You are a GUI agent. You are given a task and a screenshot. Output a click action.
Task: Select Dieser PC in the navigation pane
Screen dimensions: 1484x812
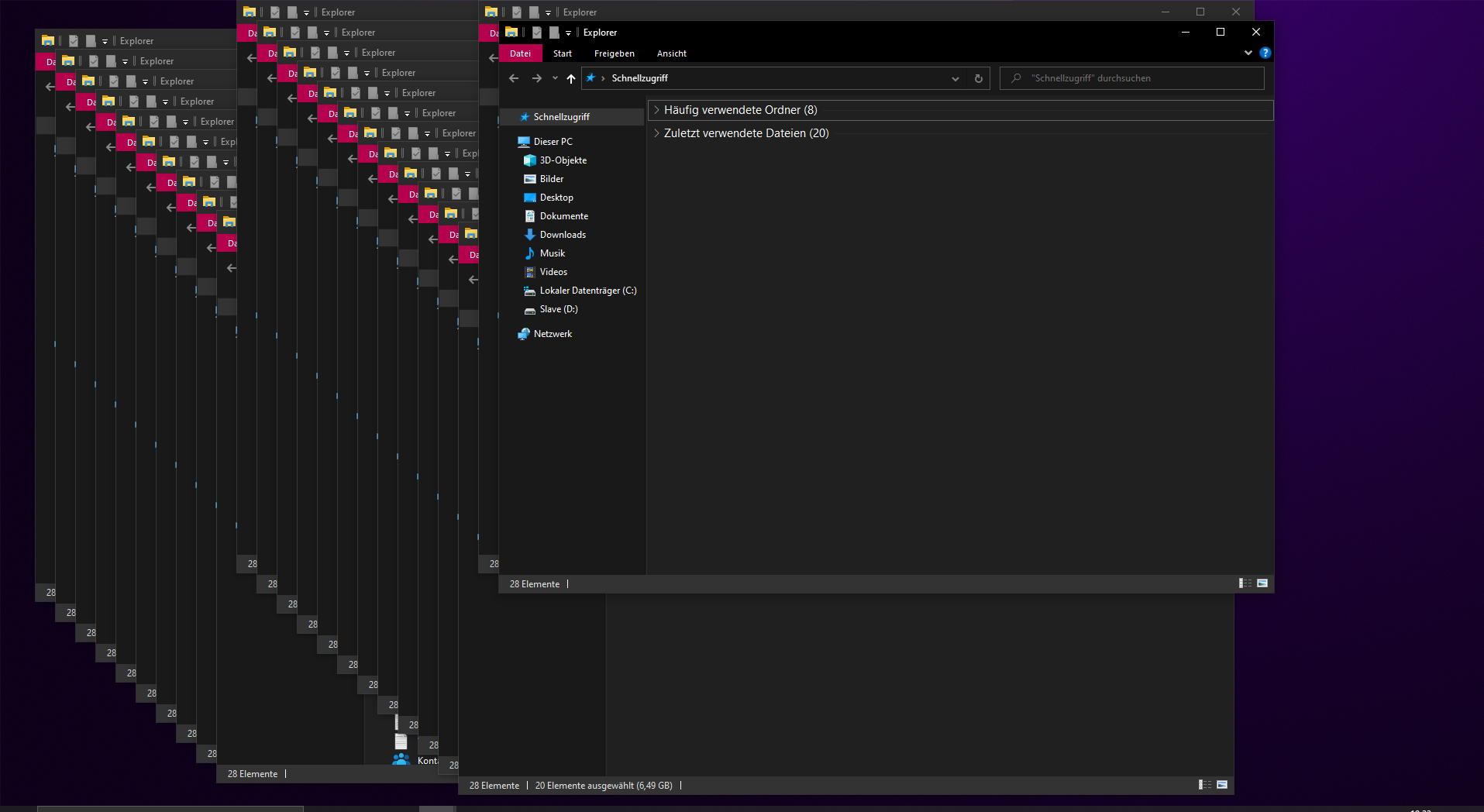coord(553,142)
